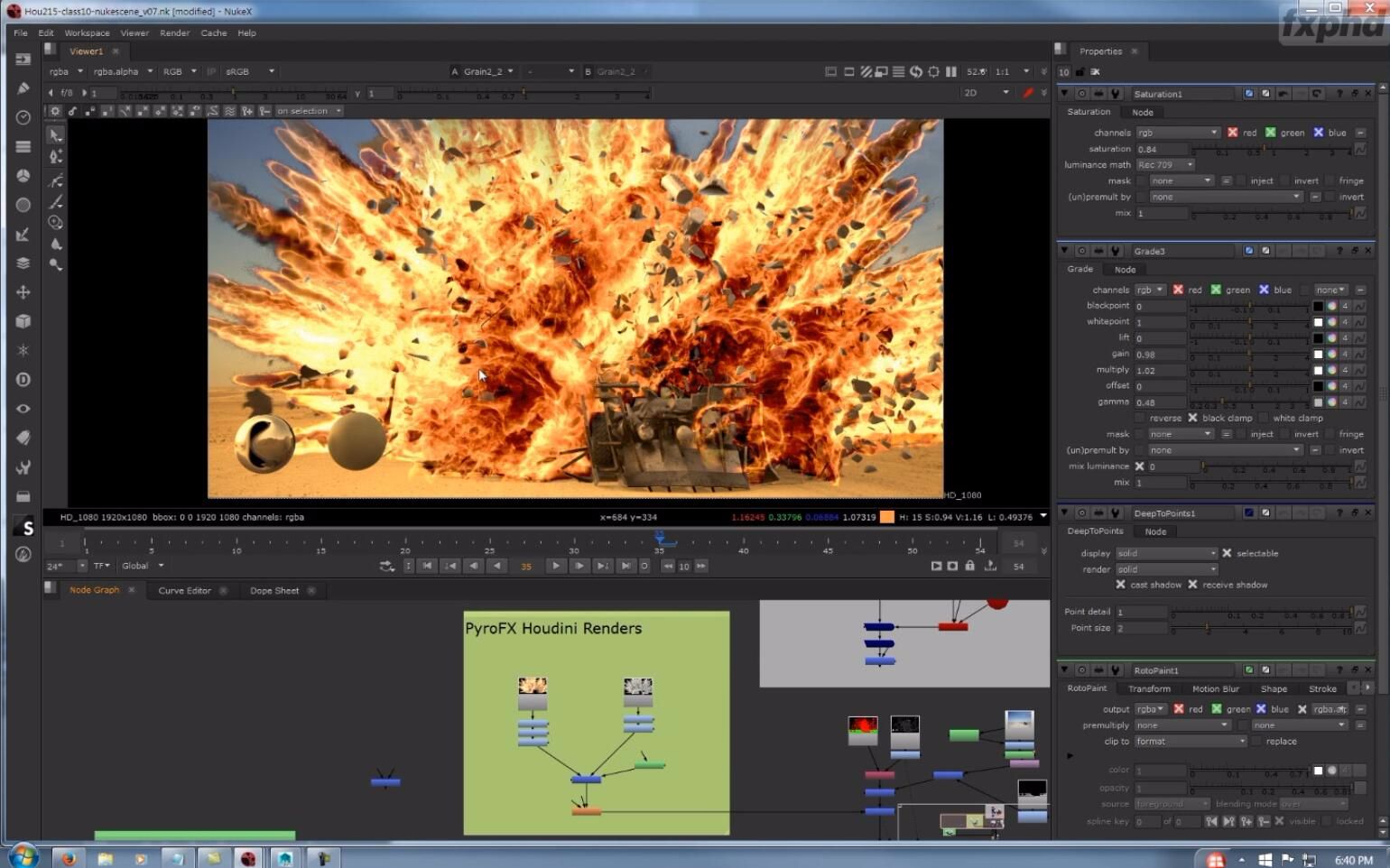Screen dimensions: 1390x868
Task: Open the Image nodes menu in left toolbar
Action: point(23,59)
